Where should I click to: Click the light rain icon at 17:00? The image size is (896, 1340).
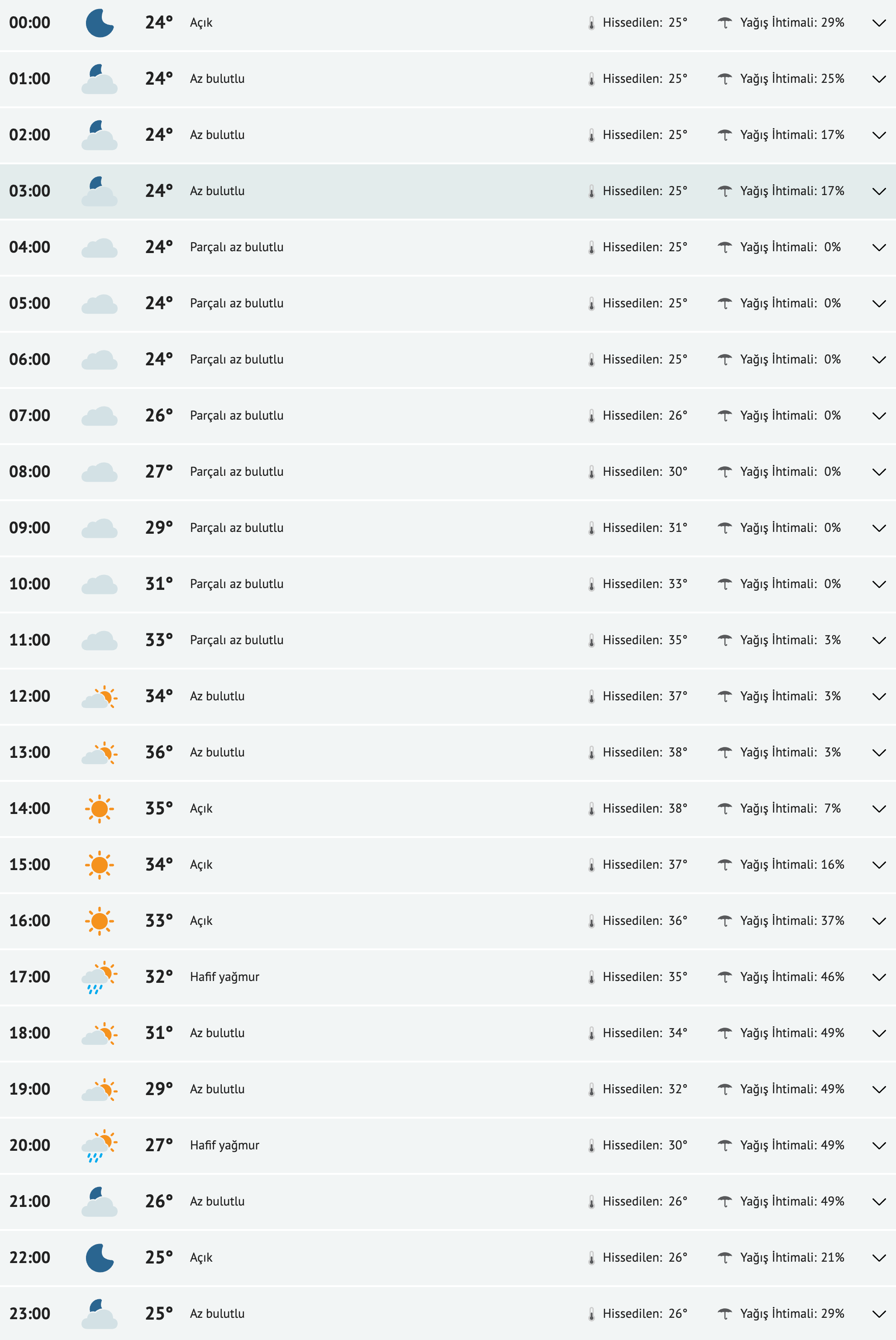tap(100, 976)
